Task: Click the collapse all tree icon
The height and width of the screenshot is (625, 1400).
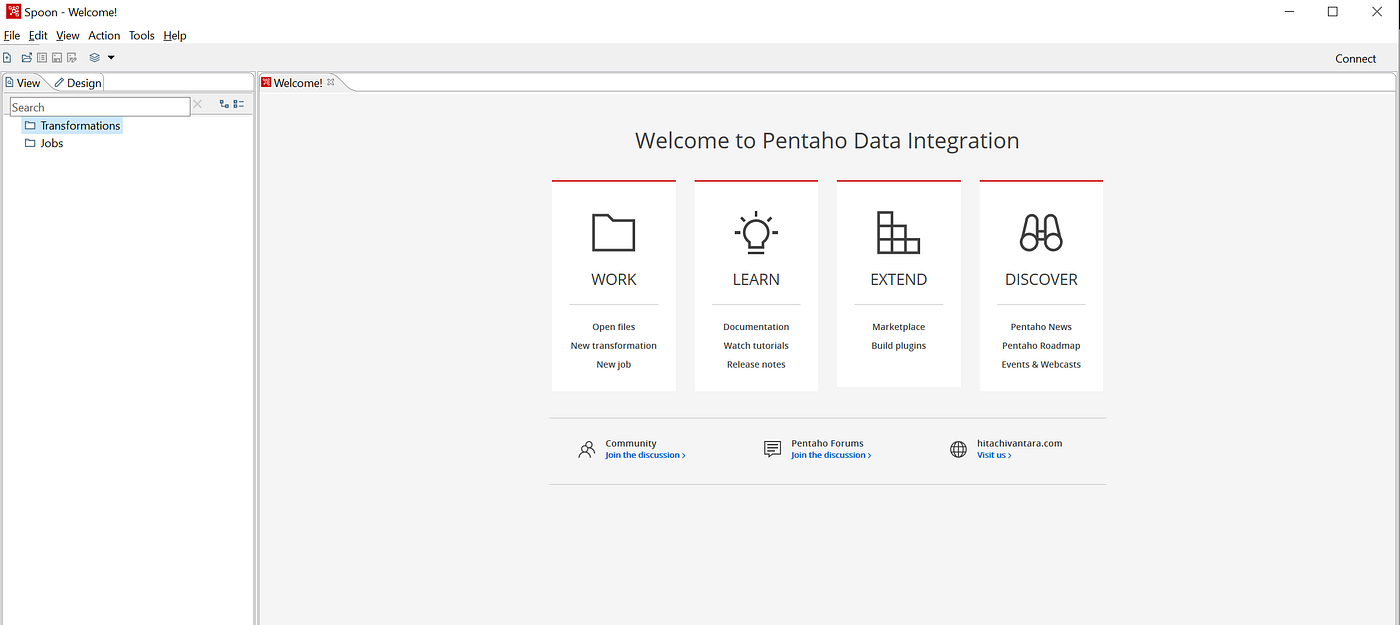Action: [x=239, y=104]
